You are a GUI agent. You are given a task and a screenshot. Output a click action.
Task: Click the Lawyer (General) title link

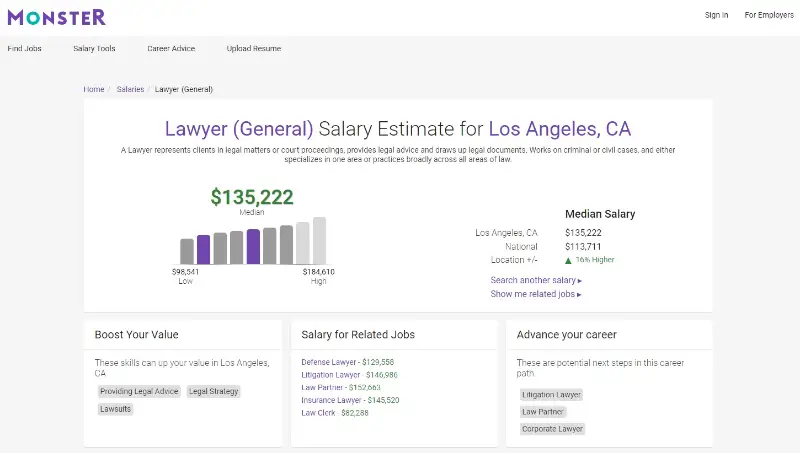pos(239,129)
